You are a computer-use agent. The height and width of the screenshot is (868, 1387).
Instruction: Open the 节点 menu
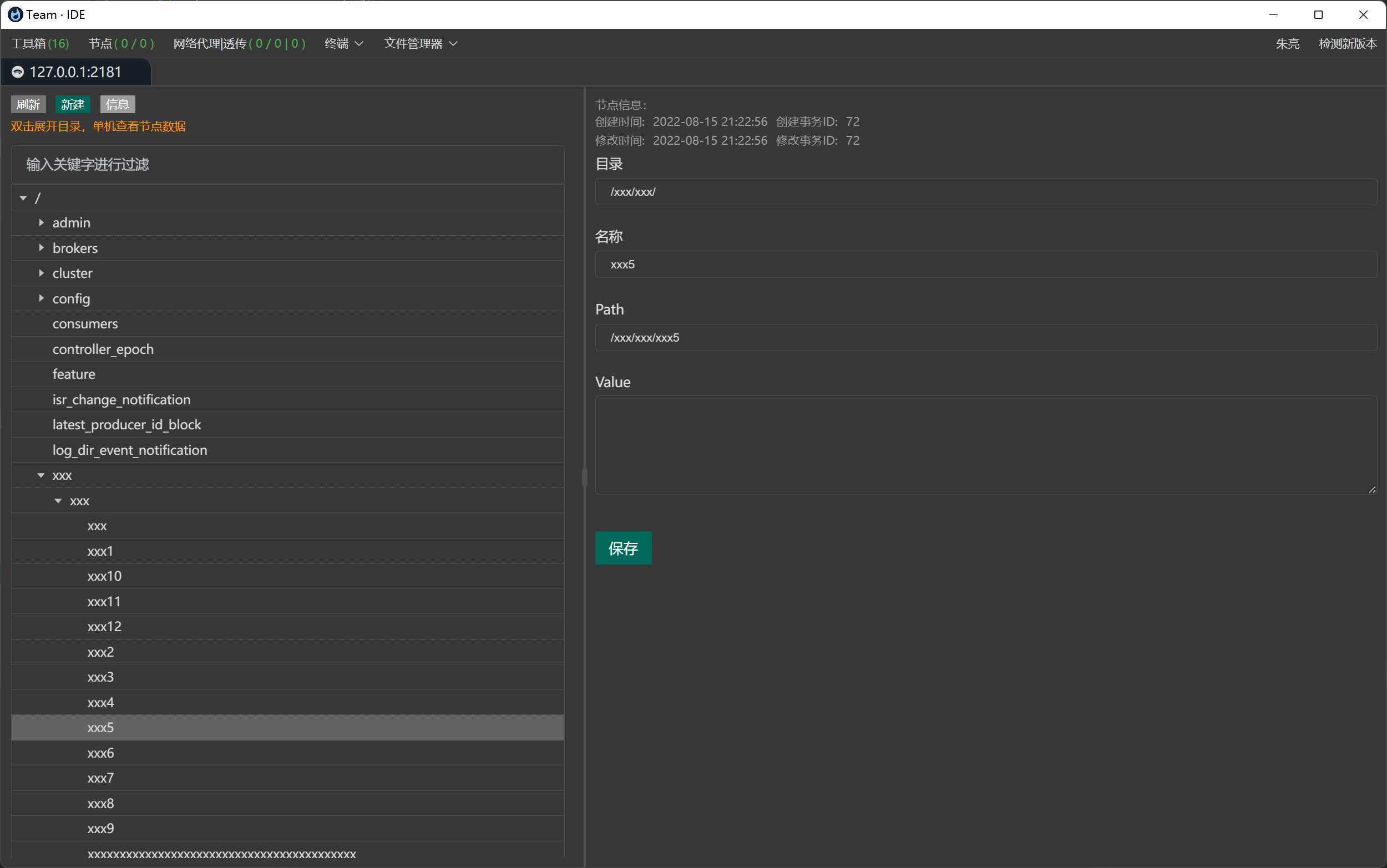point(121,43)
